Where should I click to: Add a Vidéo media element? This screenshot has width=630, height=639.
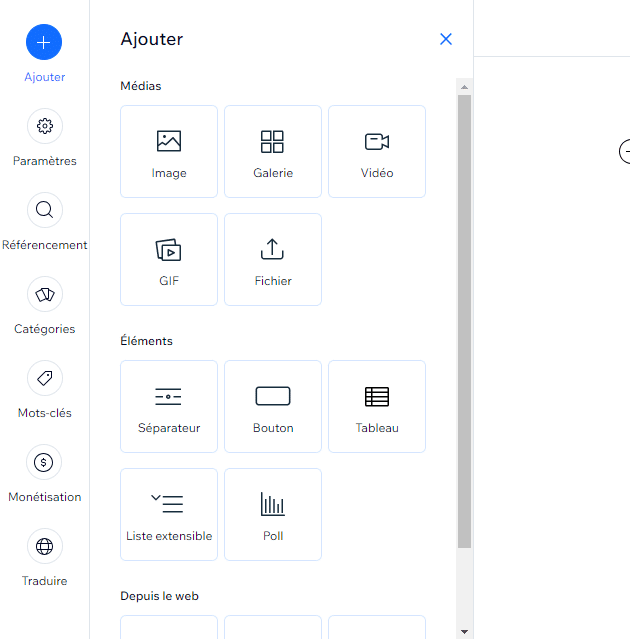pyautogui.click(x=377, y=152)
